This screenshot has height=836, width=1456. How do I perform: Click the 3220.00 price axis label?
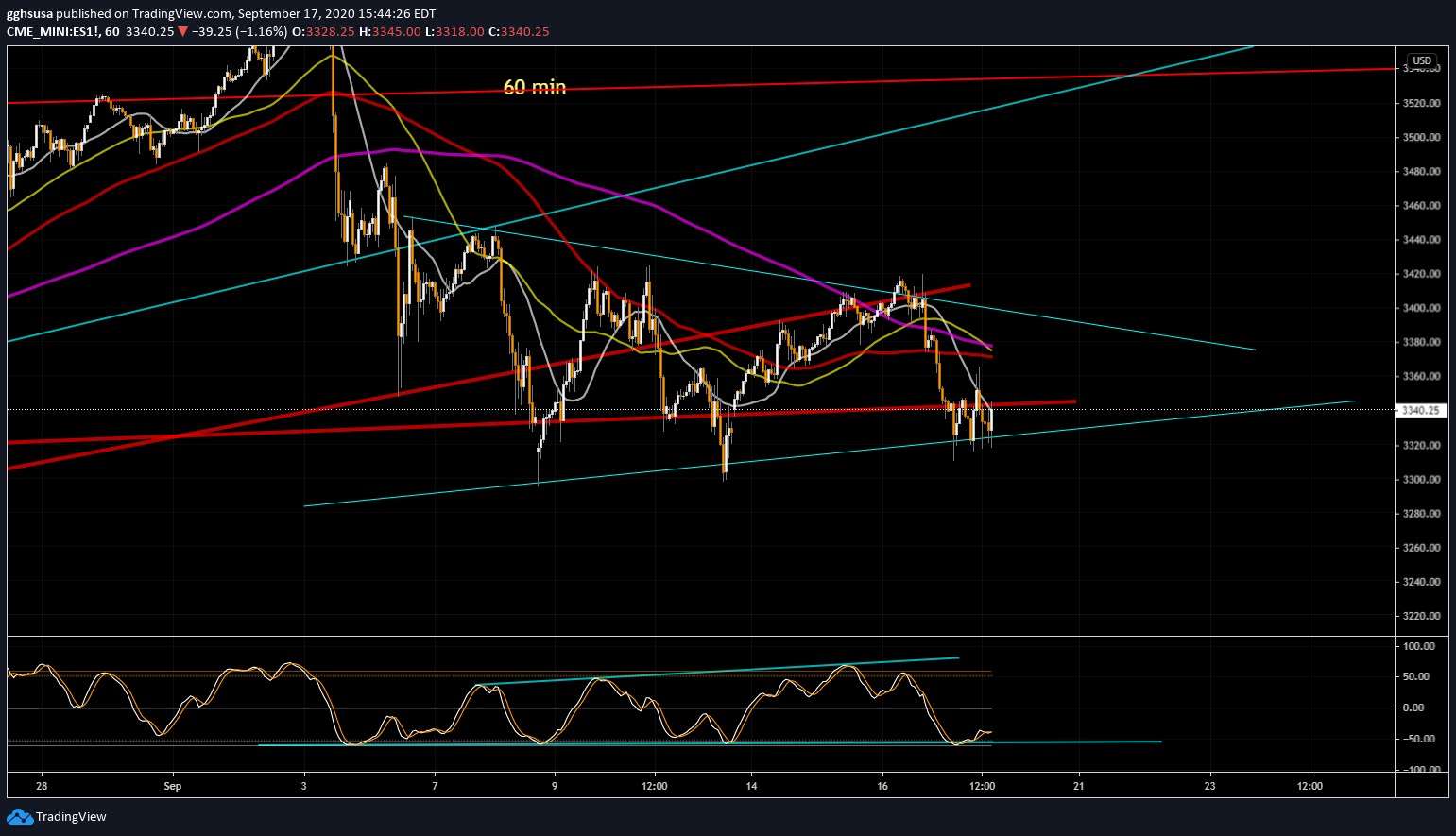(1421, 616)
